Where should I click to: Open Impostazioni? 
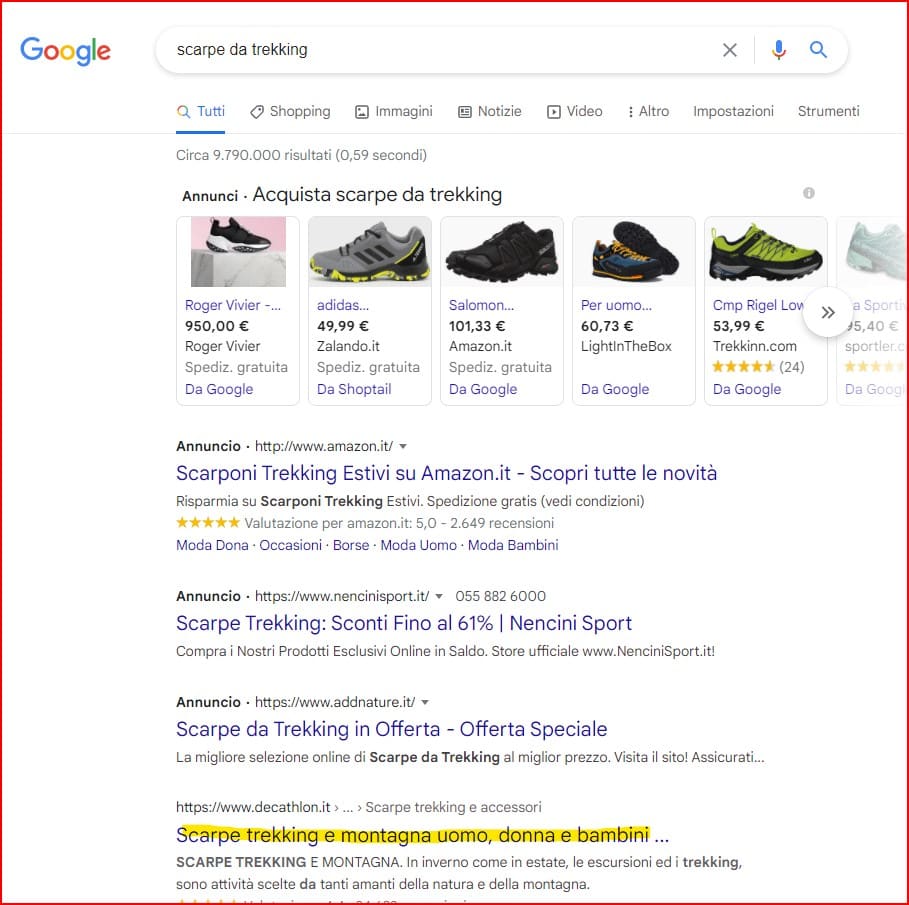pyautogui.click(x=733, y=111)
